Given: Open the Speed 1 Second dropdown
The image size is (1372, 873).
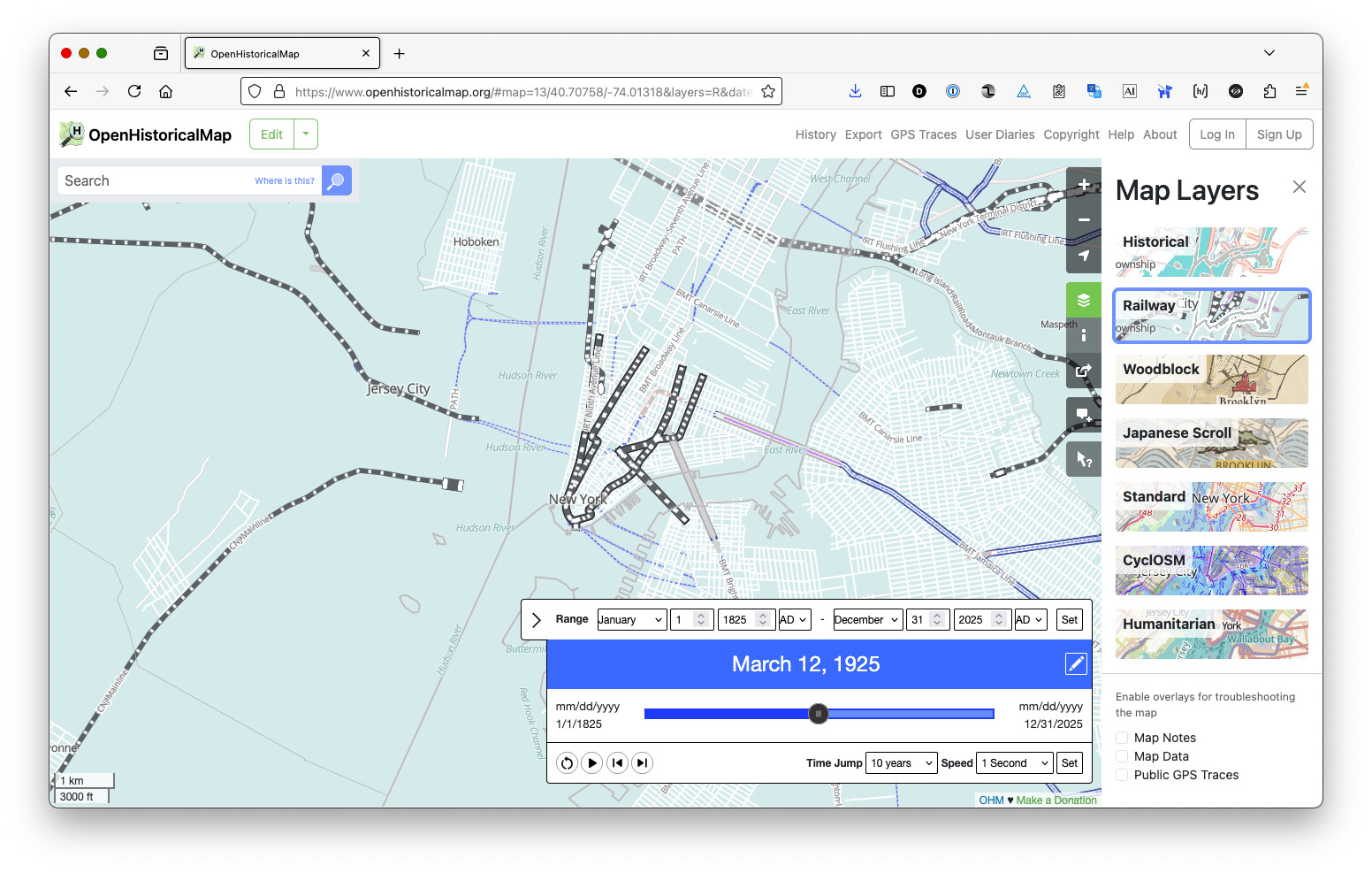Looking at the screenshot, I should tap(1016, 763).
